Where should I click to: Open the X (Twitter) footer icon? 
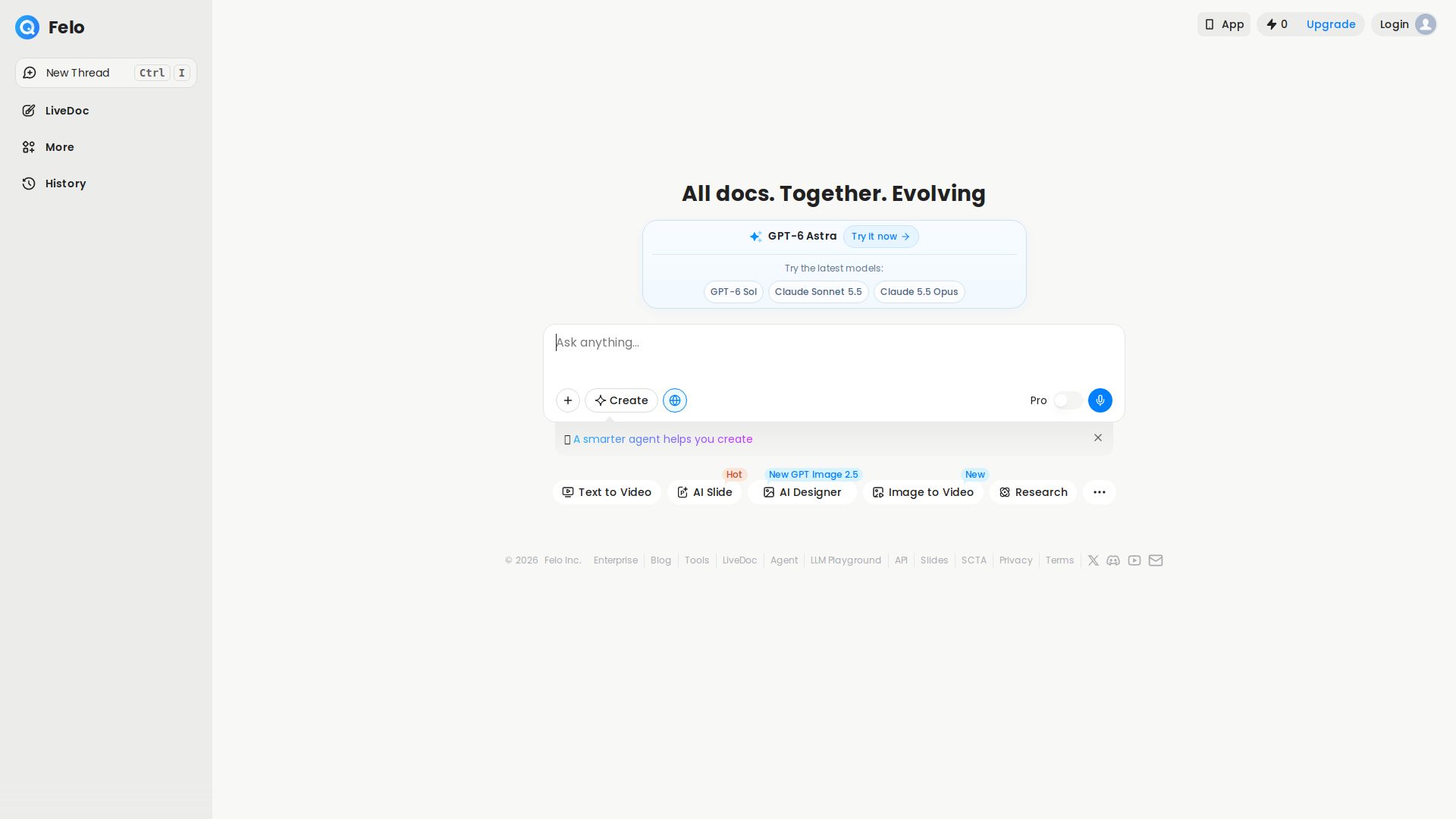[x=1094, y=560]
